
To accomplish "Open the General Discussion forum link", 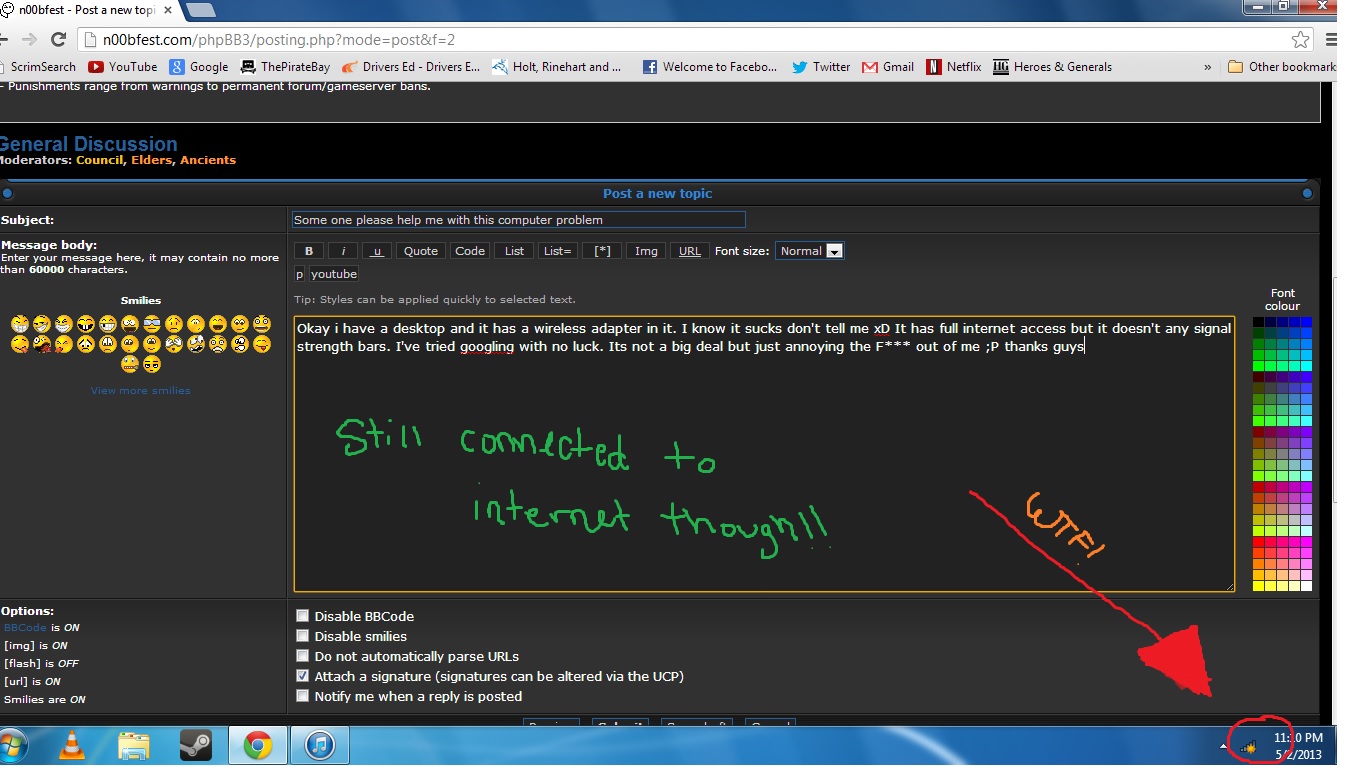I will pyautogui.click(x=88, y=144).
